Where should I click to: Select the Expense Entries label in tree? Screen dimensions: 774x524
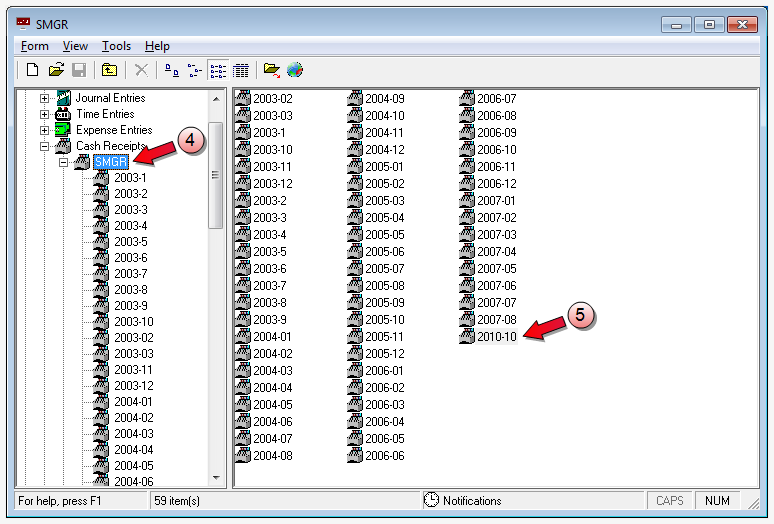point(114,130)
